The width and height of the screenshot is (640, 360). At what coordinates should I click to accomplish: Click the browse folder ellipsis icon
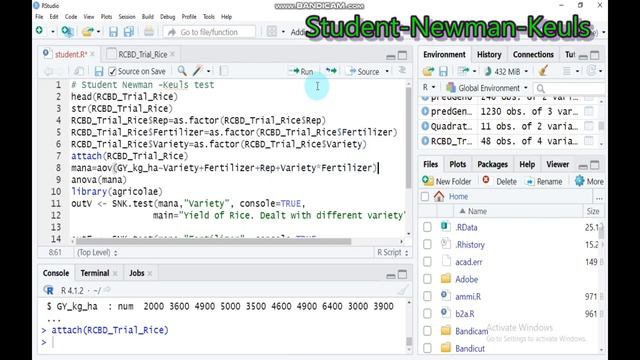599,198
